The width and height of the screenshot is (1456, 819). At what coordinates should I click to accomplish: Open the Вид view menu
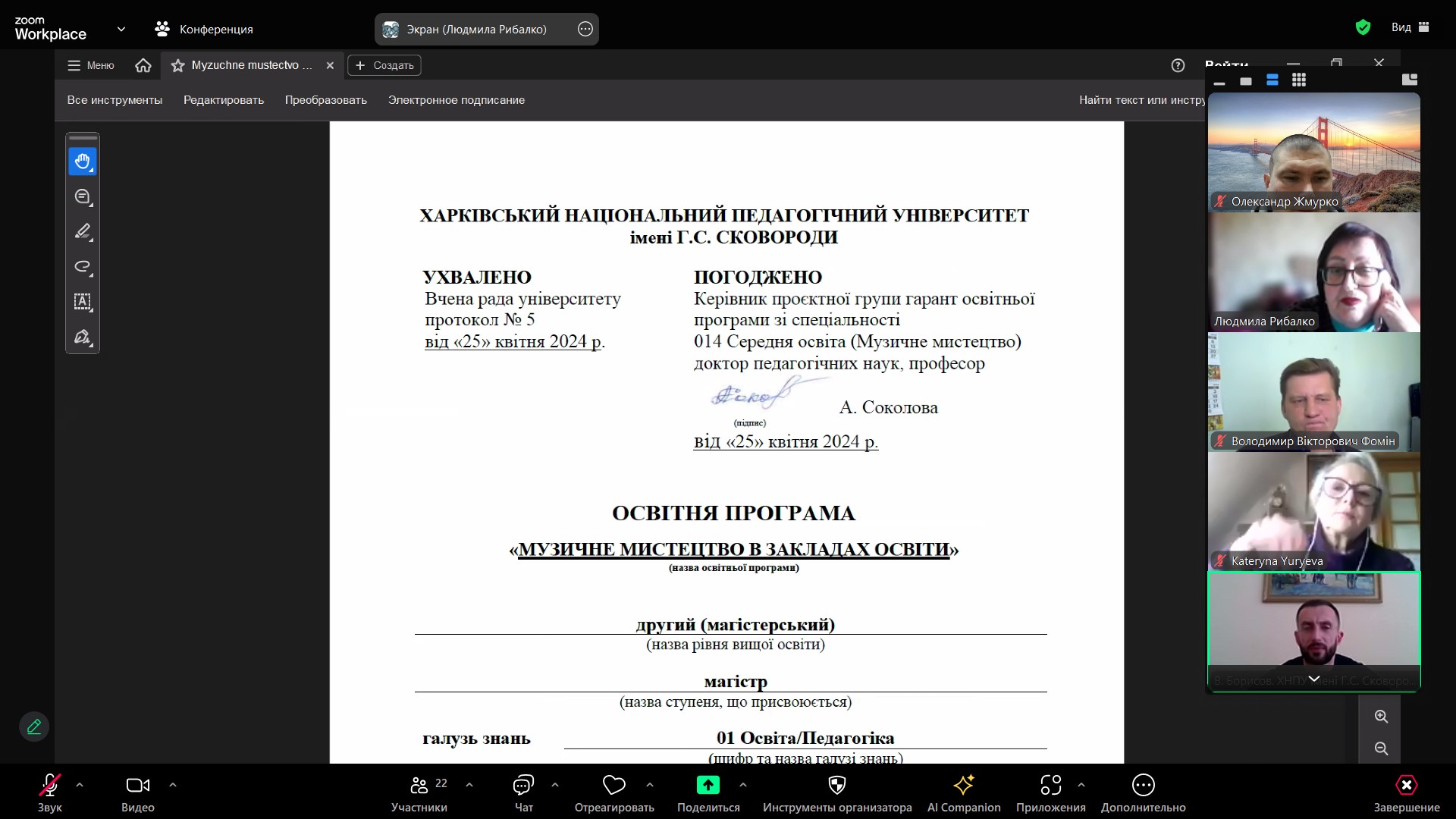pyautogui.click(x=1410, y=27)
